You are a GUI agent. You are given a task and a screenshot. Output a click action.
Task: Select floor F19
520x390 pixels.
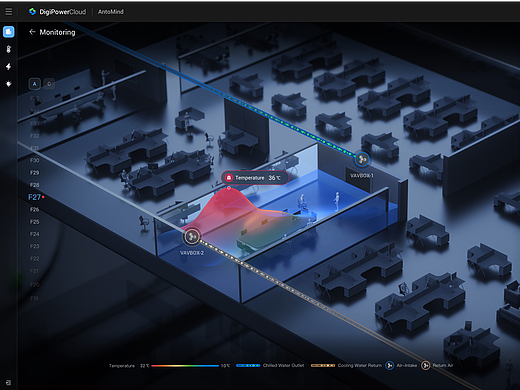pos(35,298)
